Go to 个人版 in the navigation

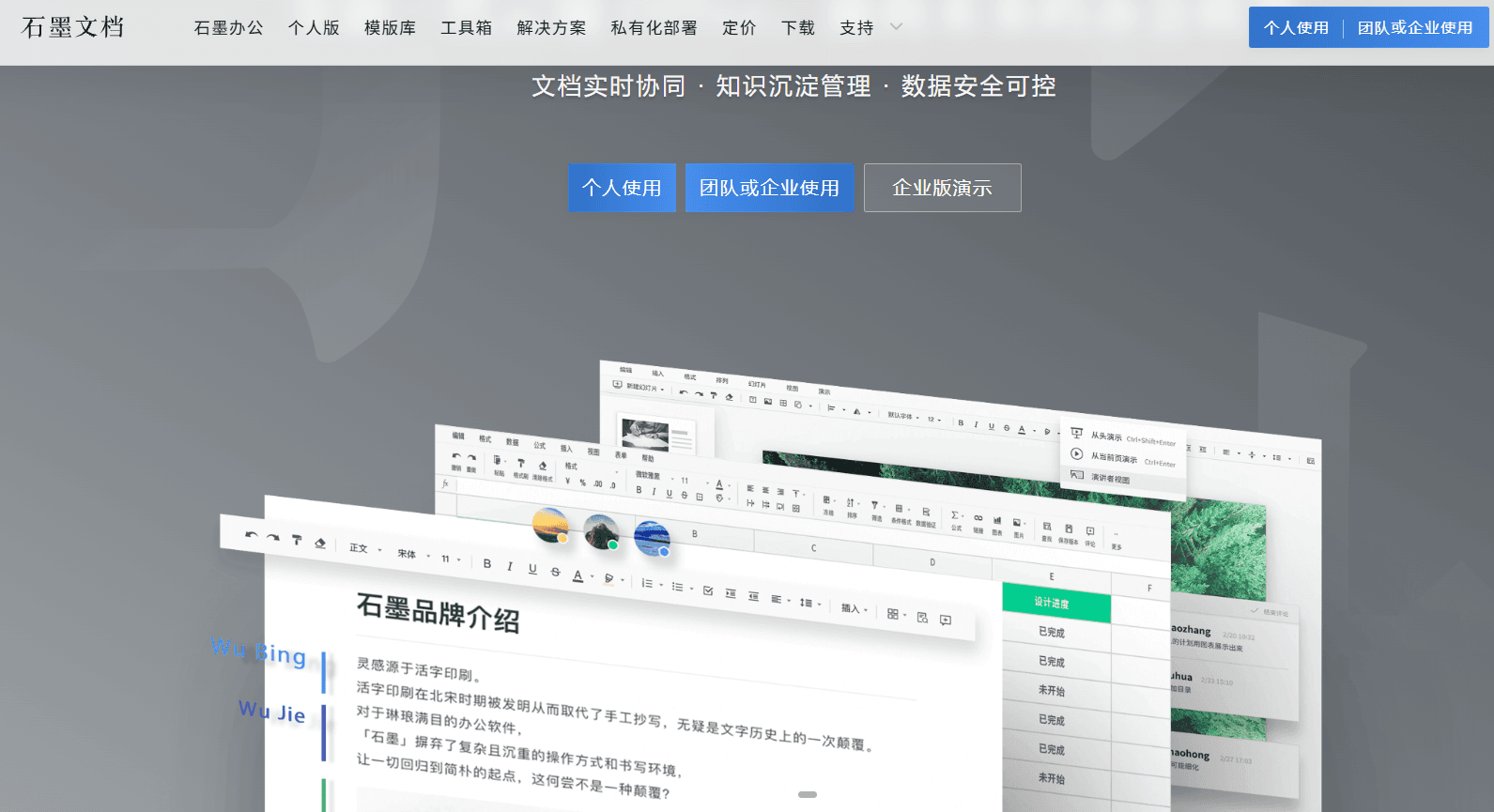[314, 28]
